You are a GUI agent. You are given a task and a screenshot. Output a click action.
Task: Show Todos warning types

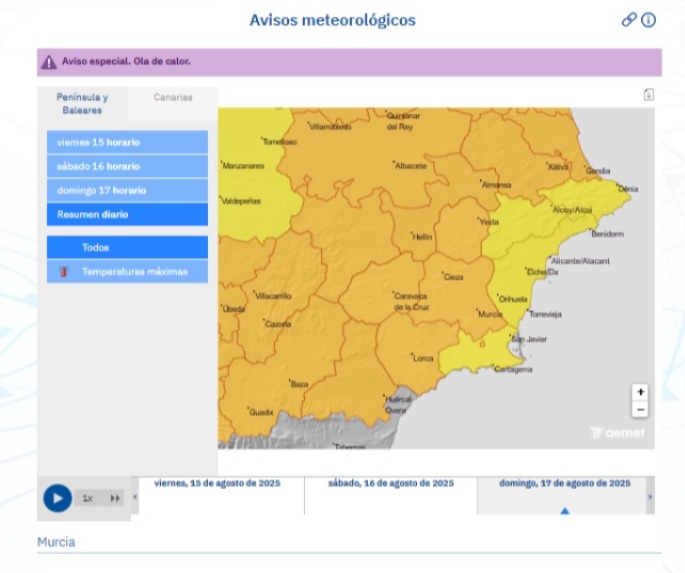pos(127,247)
